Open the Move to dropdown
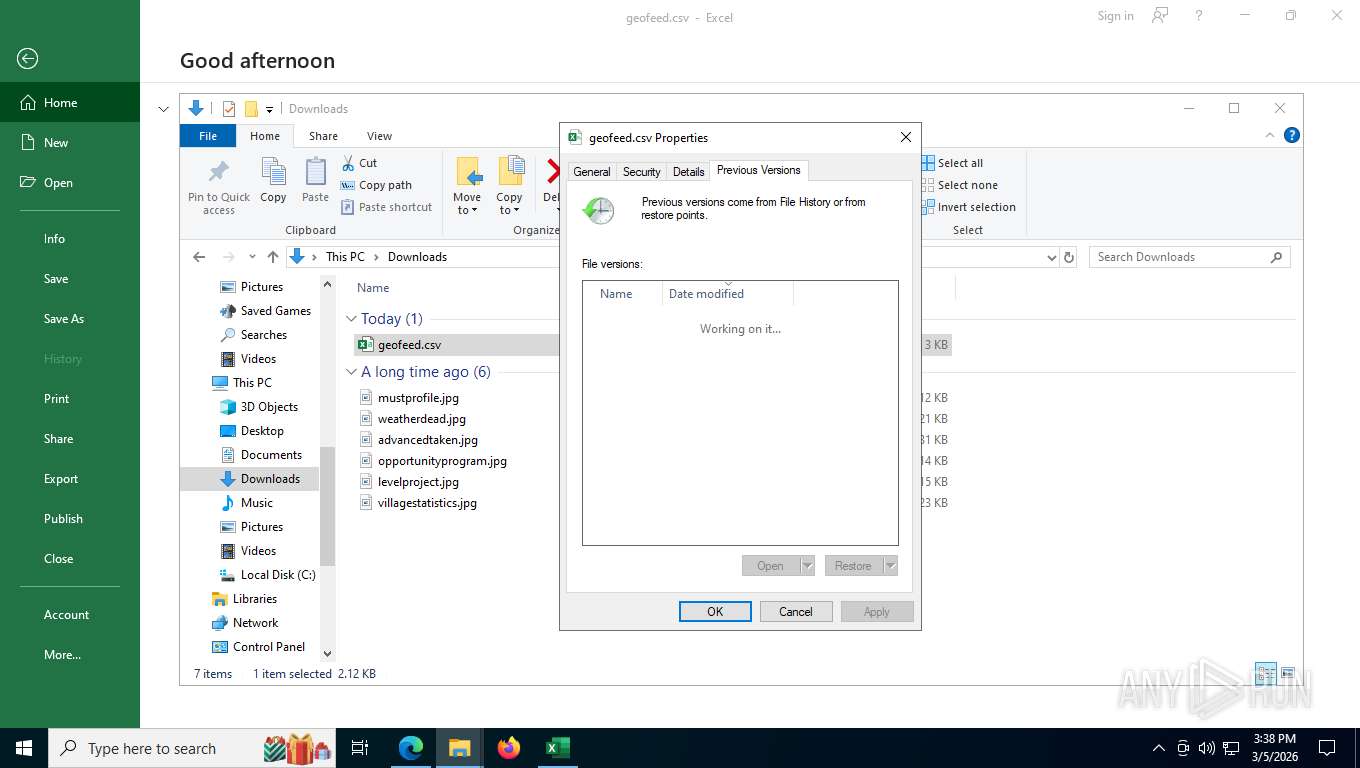Viewport: 1360px width, 768px height. pyautogui.click(x=467, y=186)
